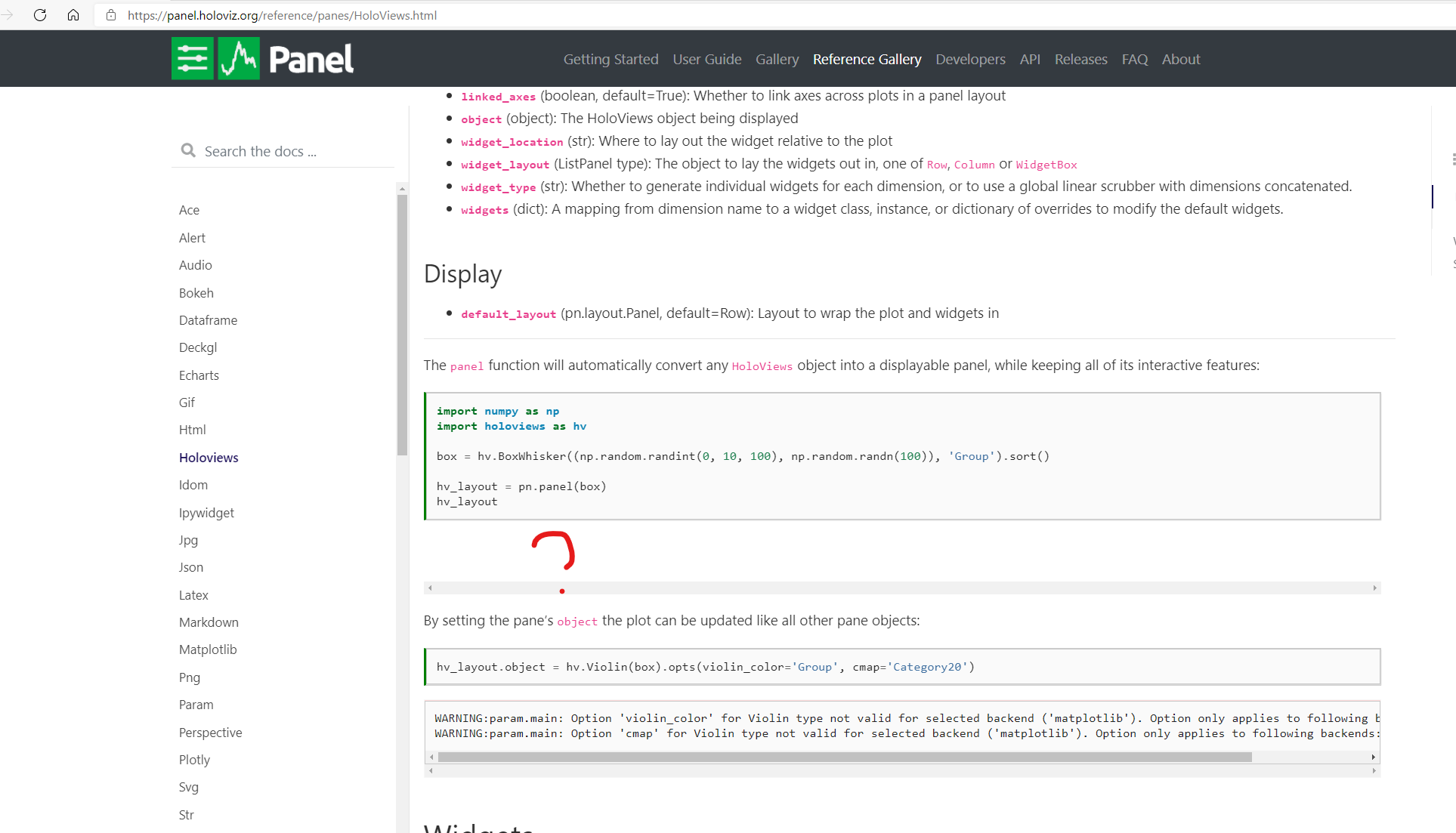Open the Reference Gallery section
This screenshot has height=833, width=1456.
(867, 59)
